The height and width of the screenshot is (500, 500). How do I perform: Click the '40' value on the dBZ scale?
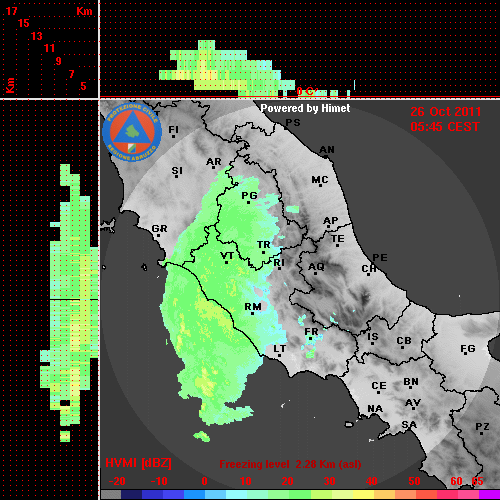pyautogui.click(x=371, y=481)
